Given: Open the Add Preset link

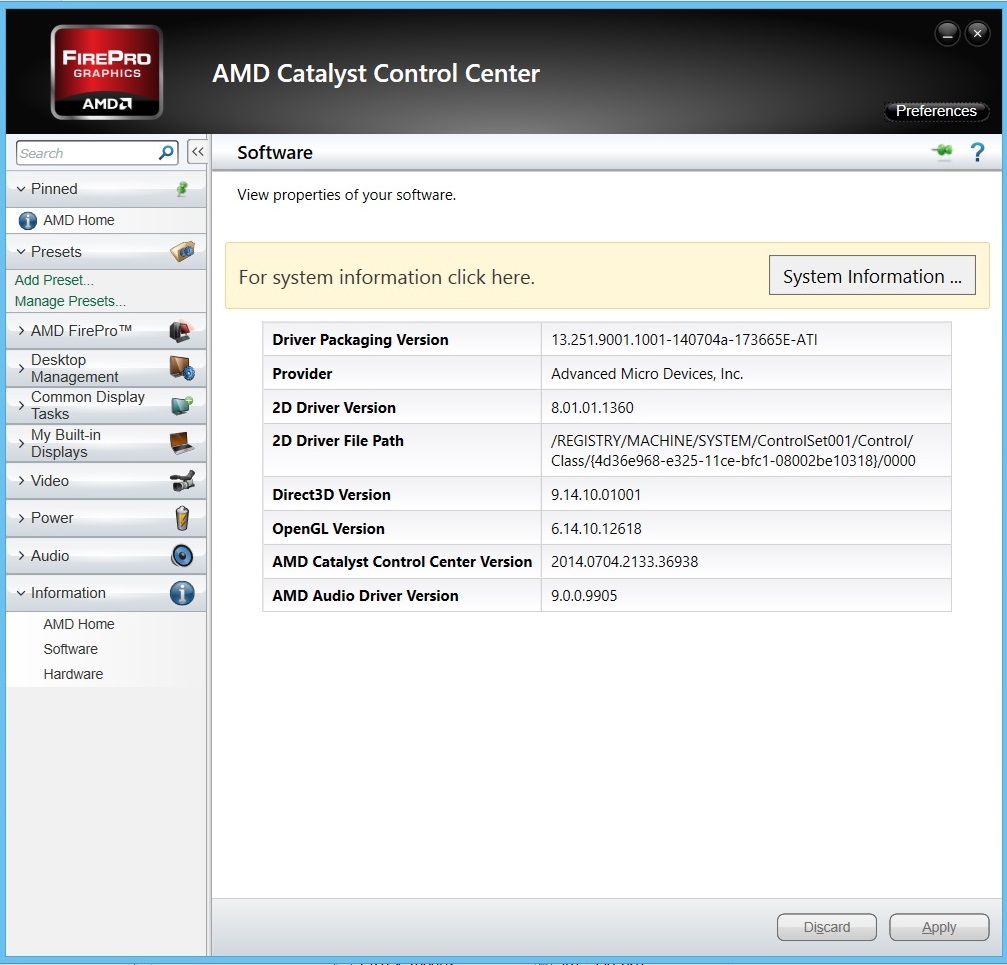Looking at the screenshot, I should pyautogui.click(x=54, y=280).
